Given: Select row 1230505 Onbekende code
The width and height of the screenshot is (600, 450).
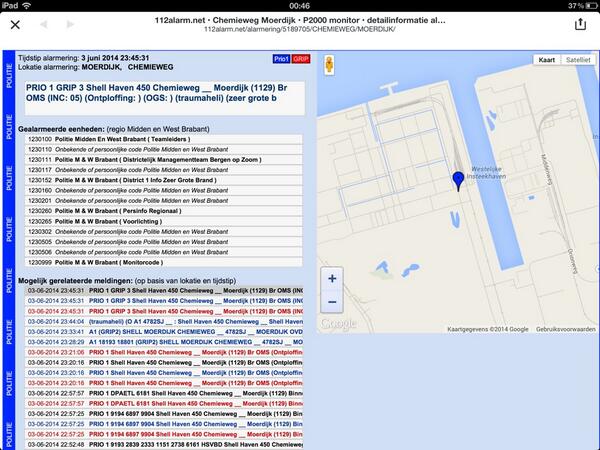Looking at the screenshot, I should coord(164,242).
